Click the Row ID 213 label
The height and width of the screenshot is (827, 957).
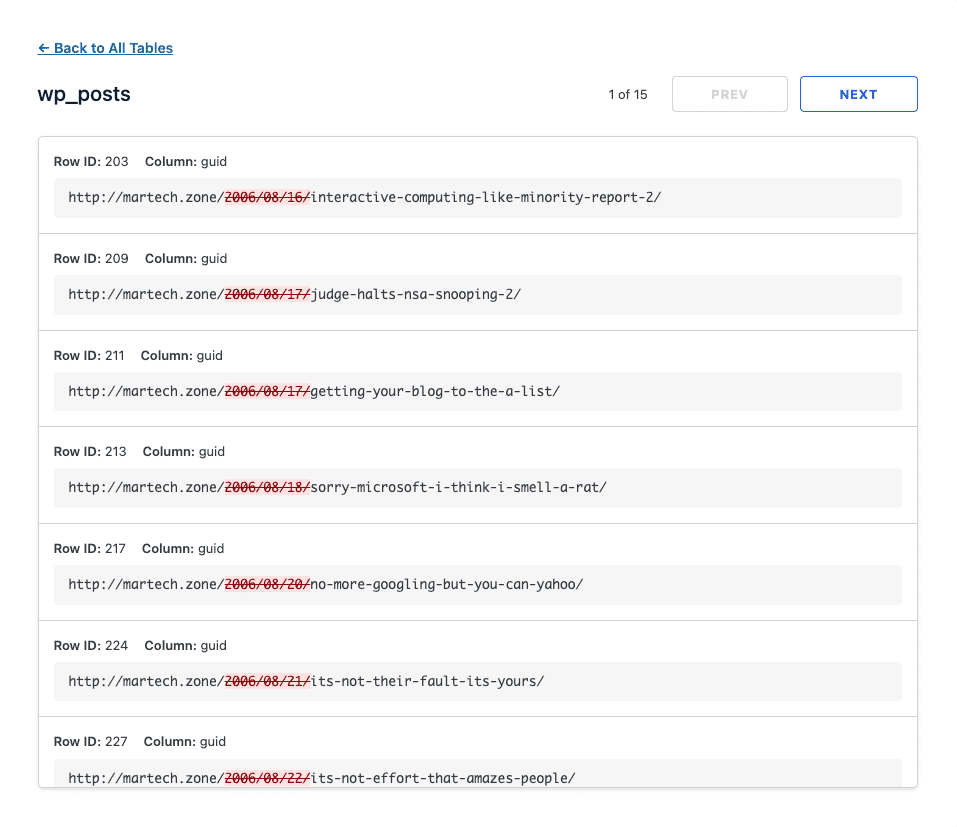coord(91,452)
